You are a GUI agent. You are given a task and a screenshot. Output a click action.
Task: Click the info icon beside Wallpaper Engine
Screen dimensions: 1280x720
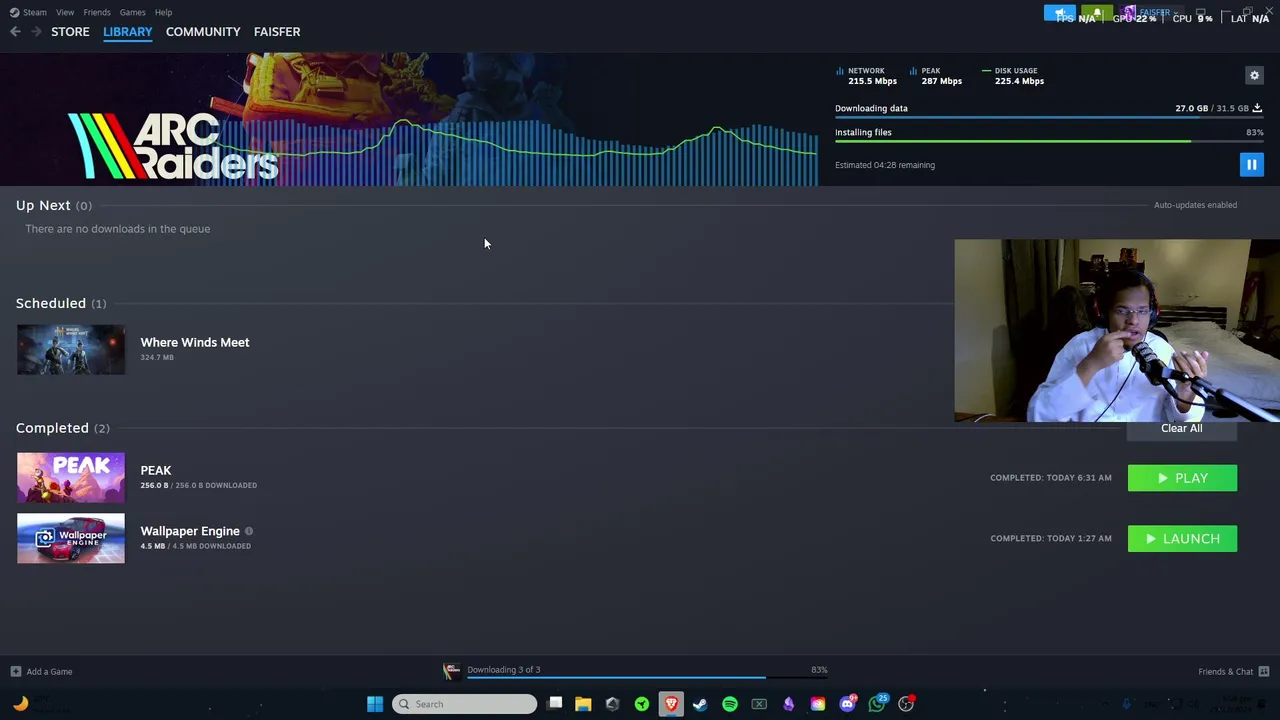(x=249, y=532)
